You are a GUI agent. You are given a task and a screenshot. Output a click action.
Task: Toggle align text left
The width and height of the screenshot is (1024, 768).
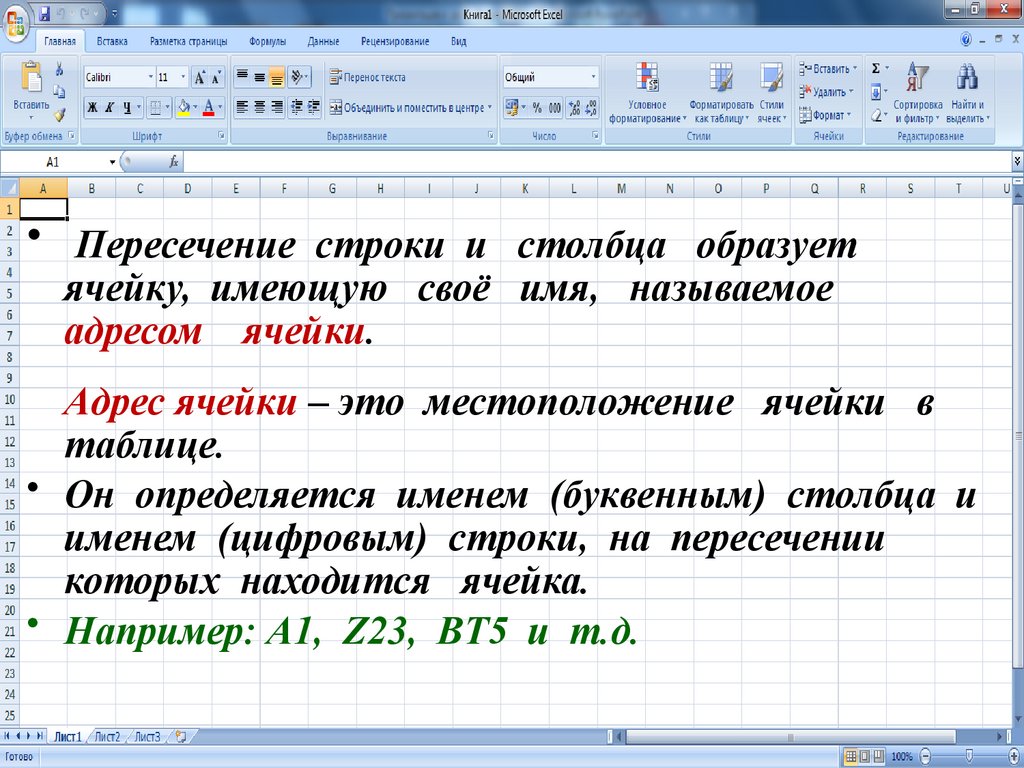tap(242, 107)
